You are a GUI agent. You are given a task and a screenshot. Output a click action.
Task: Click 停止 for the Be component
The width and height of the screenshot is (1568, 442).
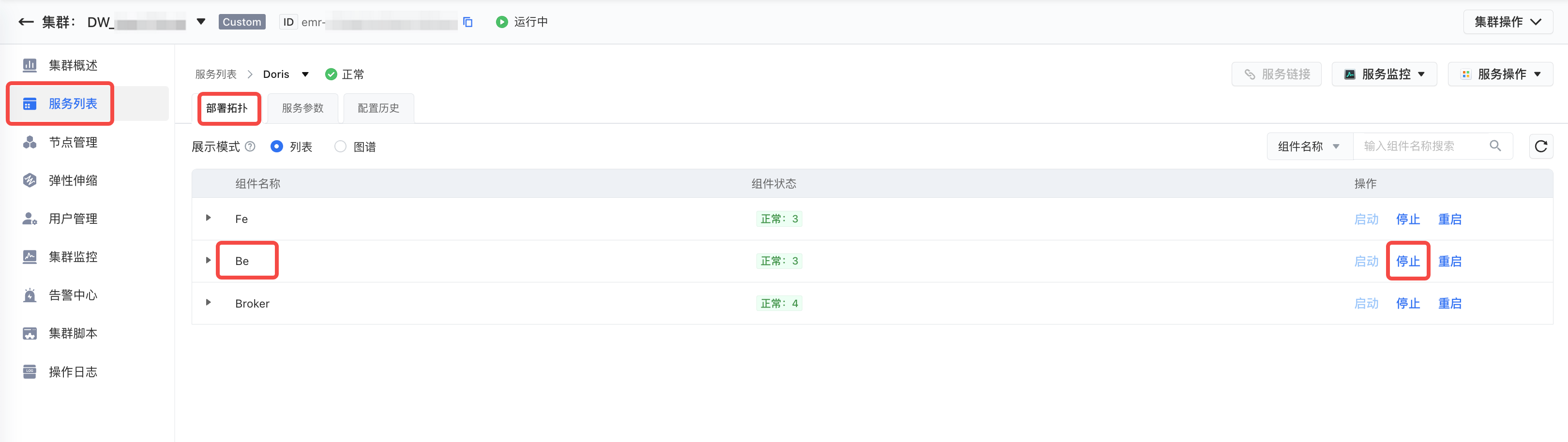[1407, 262]
